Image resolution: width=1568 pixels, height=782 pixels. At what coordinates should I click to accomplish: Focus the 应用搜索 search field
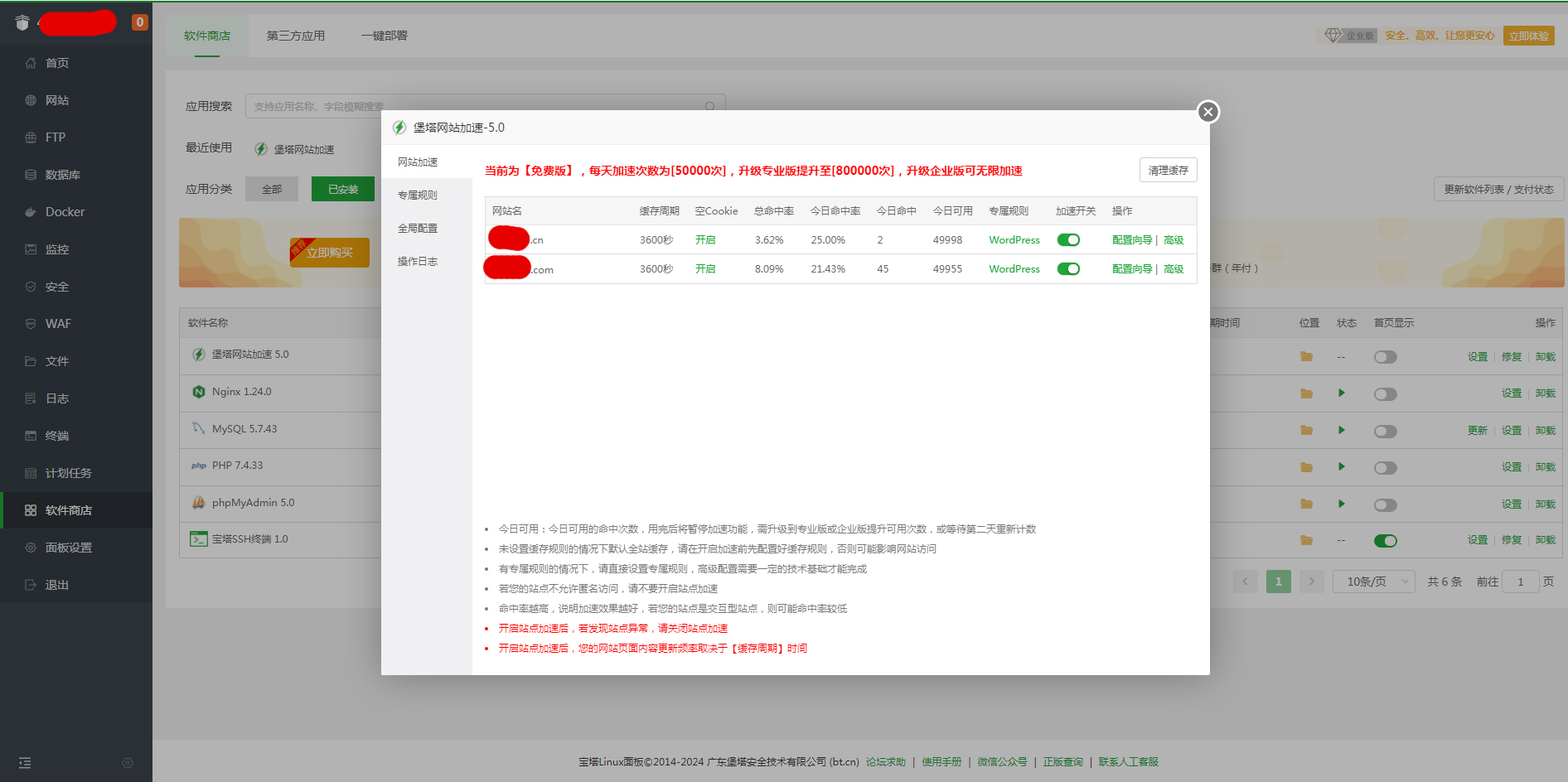point(485,106)
